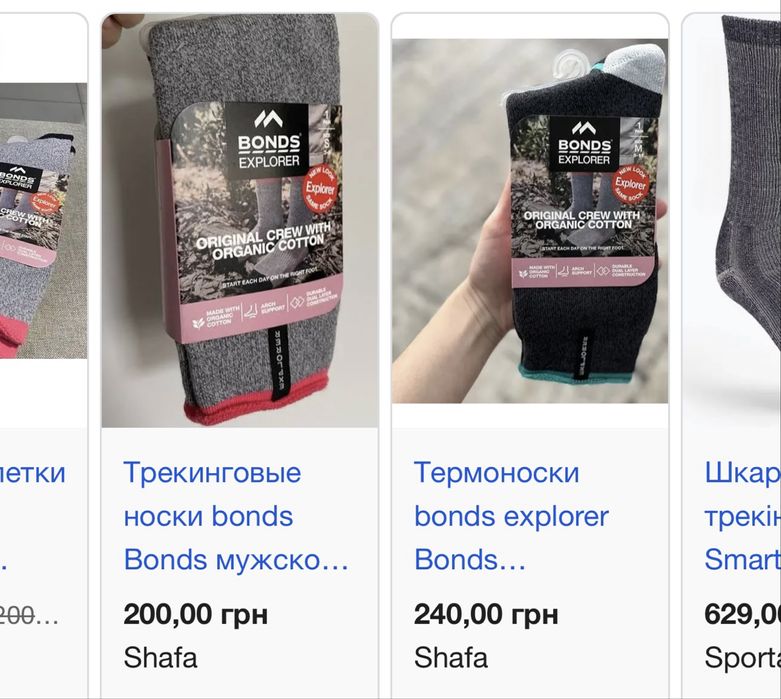Click 'Original Crew with Organic Cotton' text on teal sock
The image size is (781, 699).
point(582,220)
